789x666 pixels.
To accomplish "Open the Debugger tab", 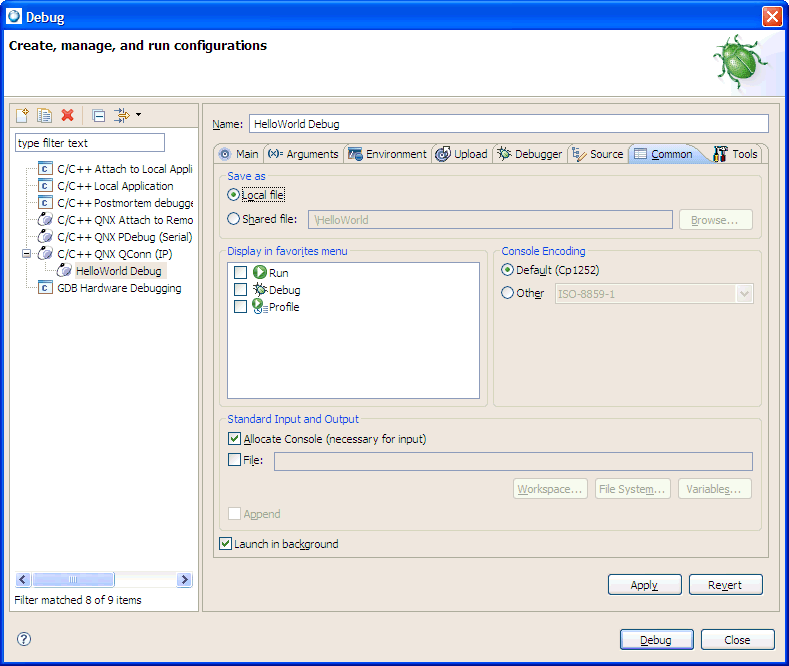I will [x=530, y=154].
